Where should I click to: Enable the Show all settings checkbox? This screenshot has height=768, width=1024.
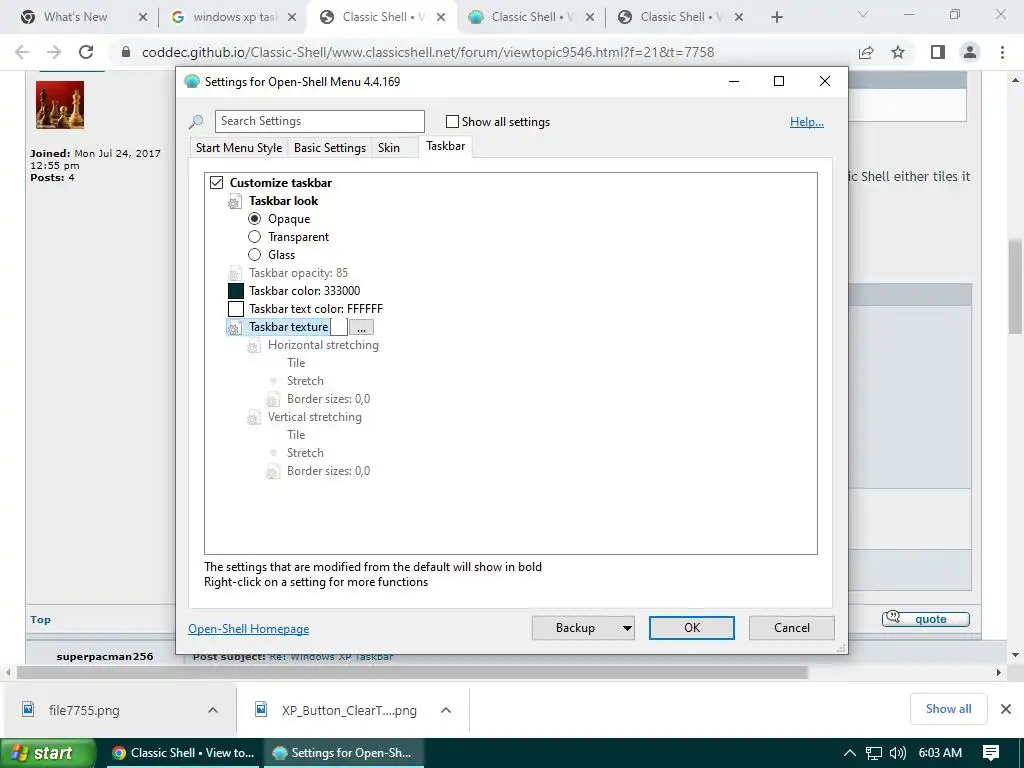click(452, 121)
